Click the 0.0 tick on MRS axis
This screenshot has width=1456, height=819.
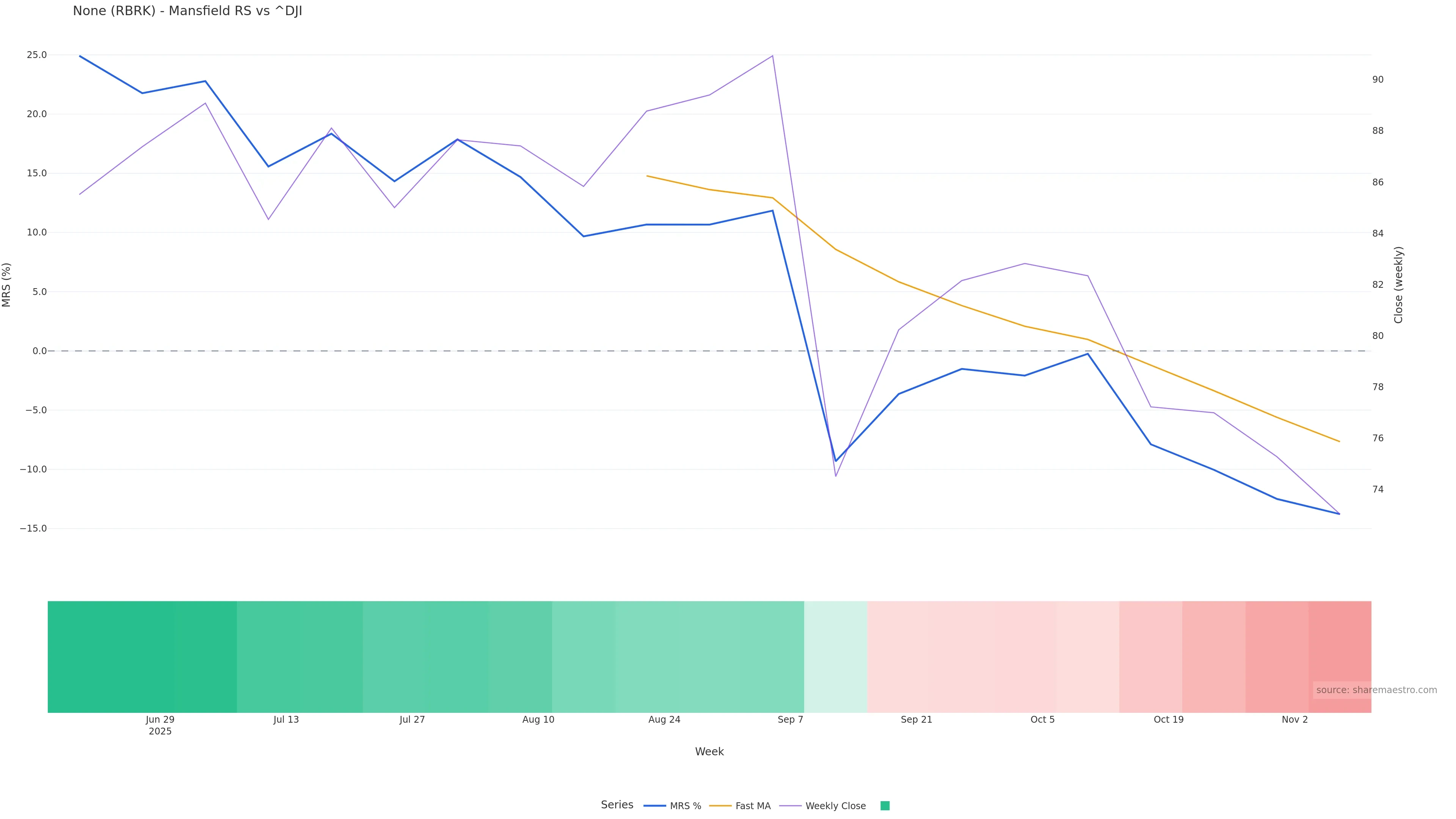point(39,351)
